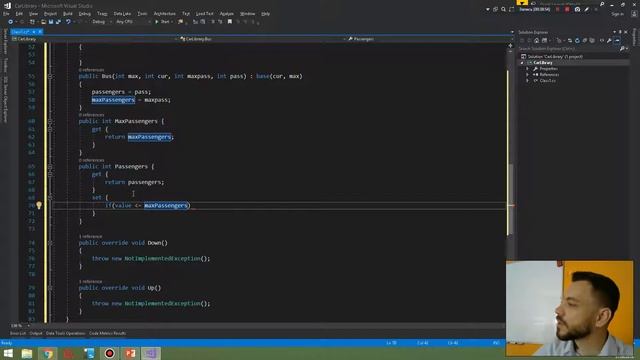Close the Class1.cs document tab
This screenshot has width=640, height=360.
tap(40, 32)
